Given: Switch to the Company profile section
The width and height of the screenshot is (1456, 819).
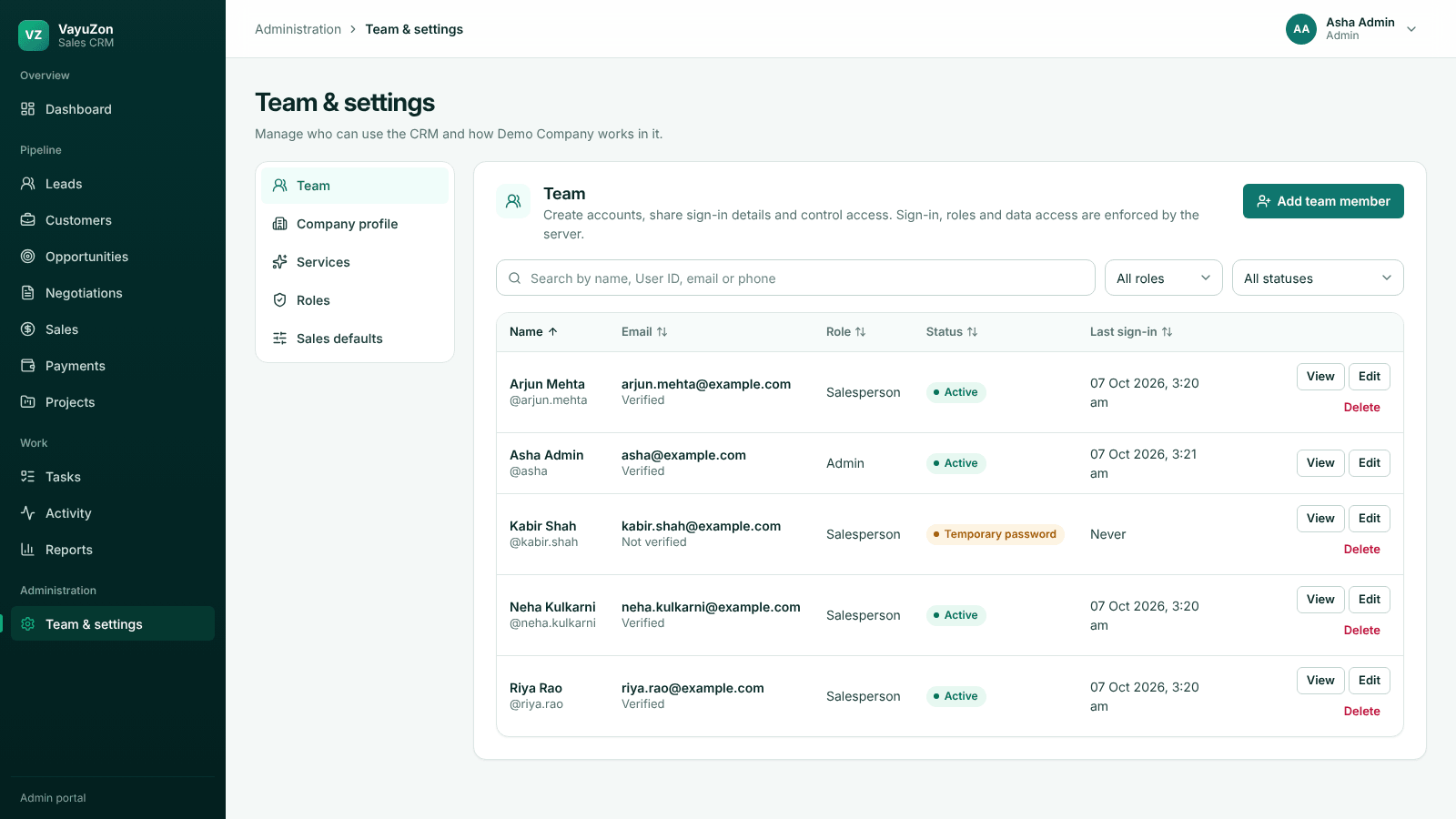Looking at the screenshot, I should coord(355,224).
